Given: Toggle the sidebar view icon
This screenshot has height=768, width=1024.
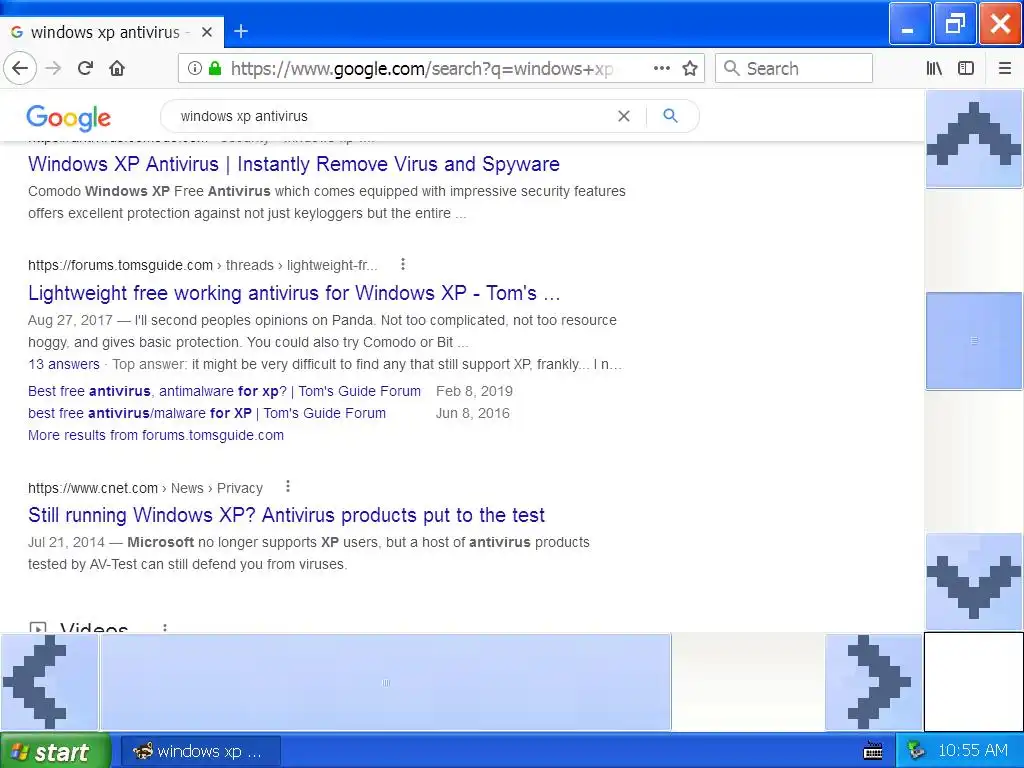Looking at the screenshot, I should coord(966,68).
